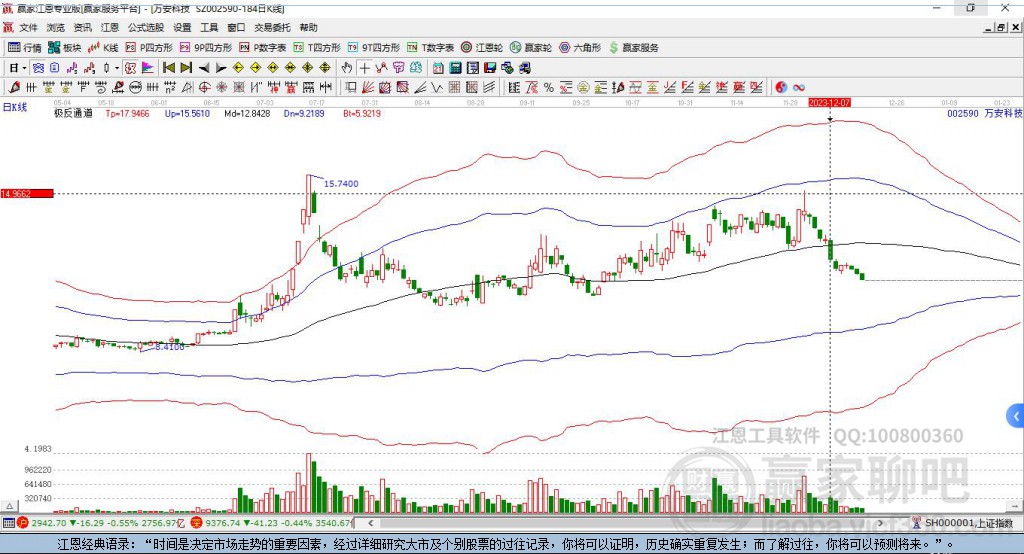1024x554 pixels.
Task: Open the 工具 menu
Action: [209, 27]
